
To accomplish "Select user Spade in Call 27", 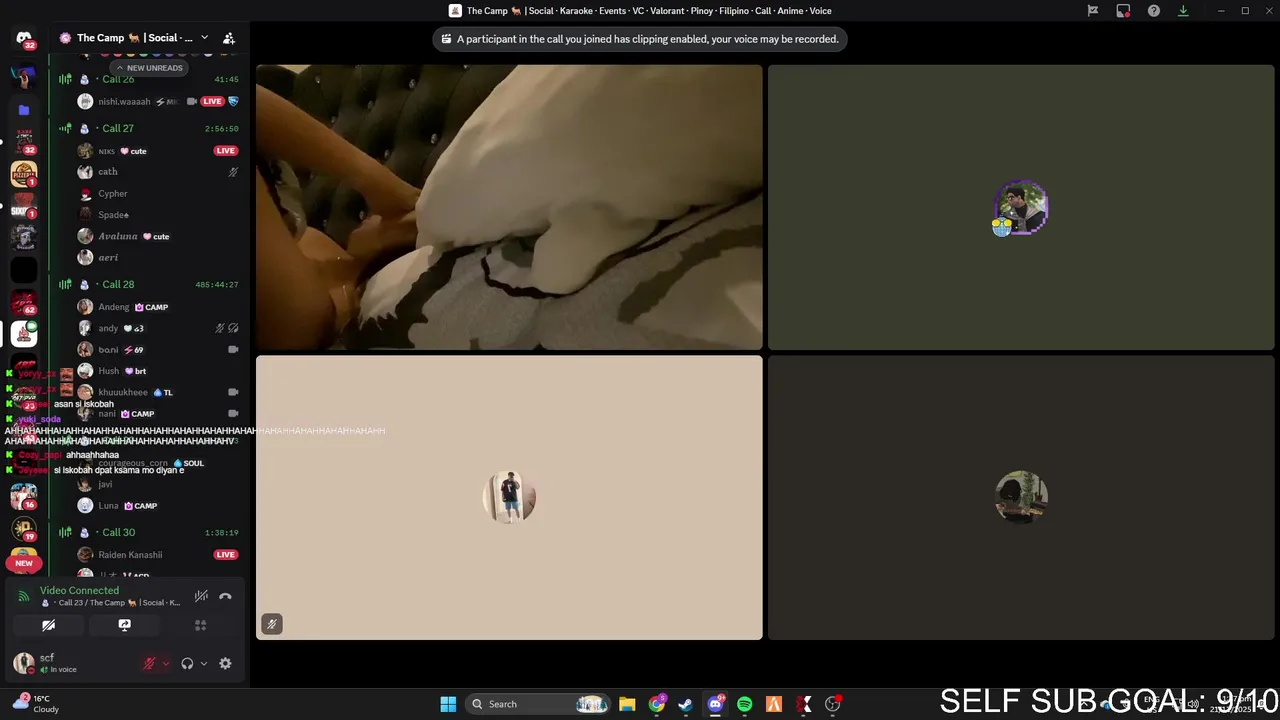I will coord(113,214).
